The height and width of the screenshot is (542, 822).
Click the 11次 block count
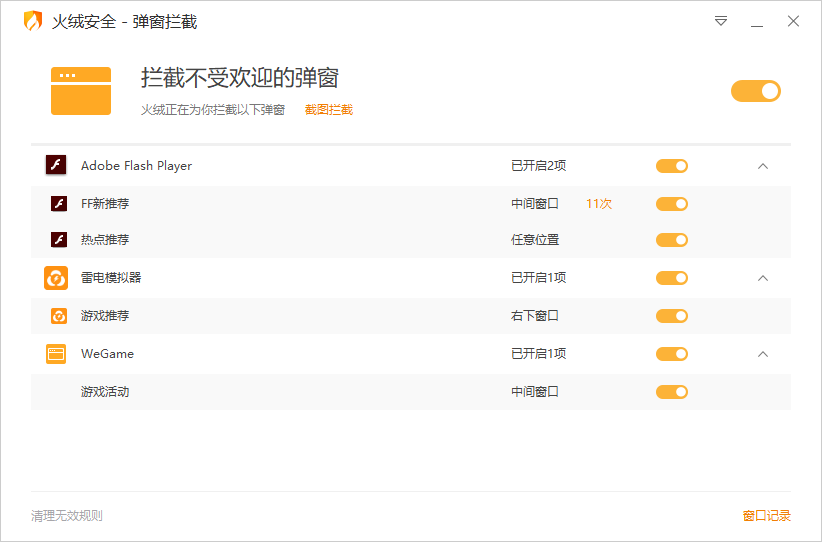(x=599, y=203)
